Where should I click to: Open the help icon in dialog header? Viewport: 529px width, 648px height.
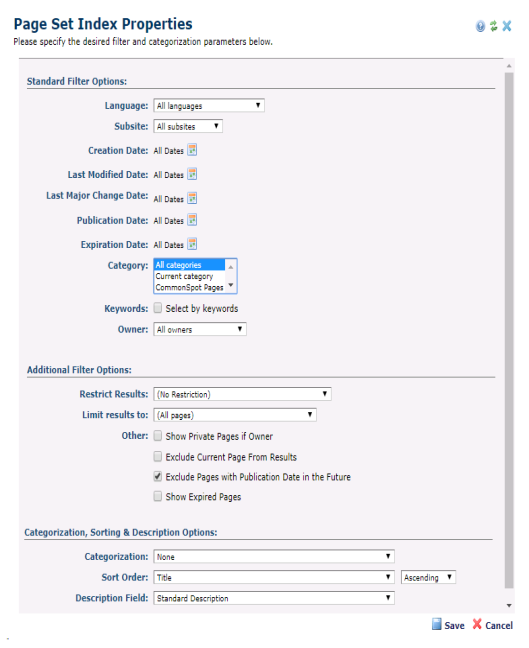pyautogui.click(x=480, y=26)
